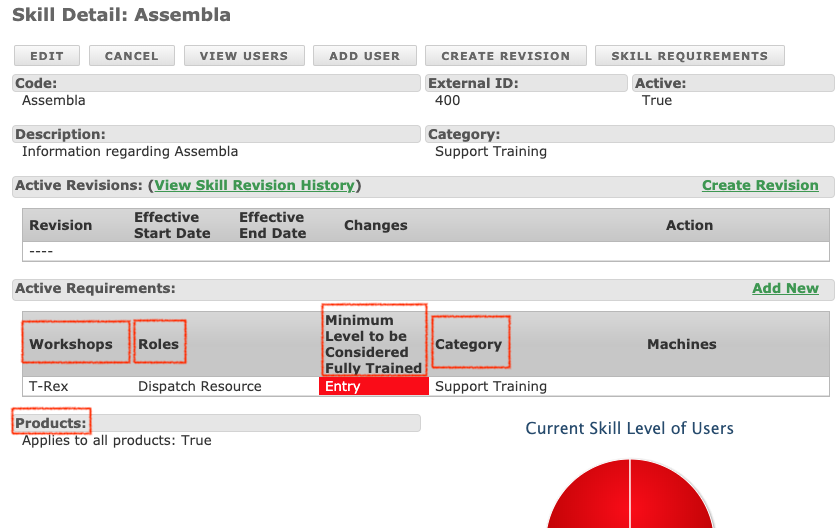Click the Category column header in requirements
Screen dimensions: 839x528
468,344
